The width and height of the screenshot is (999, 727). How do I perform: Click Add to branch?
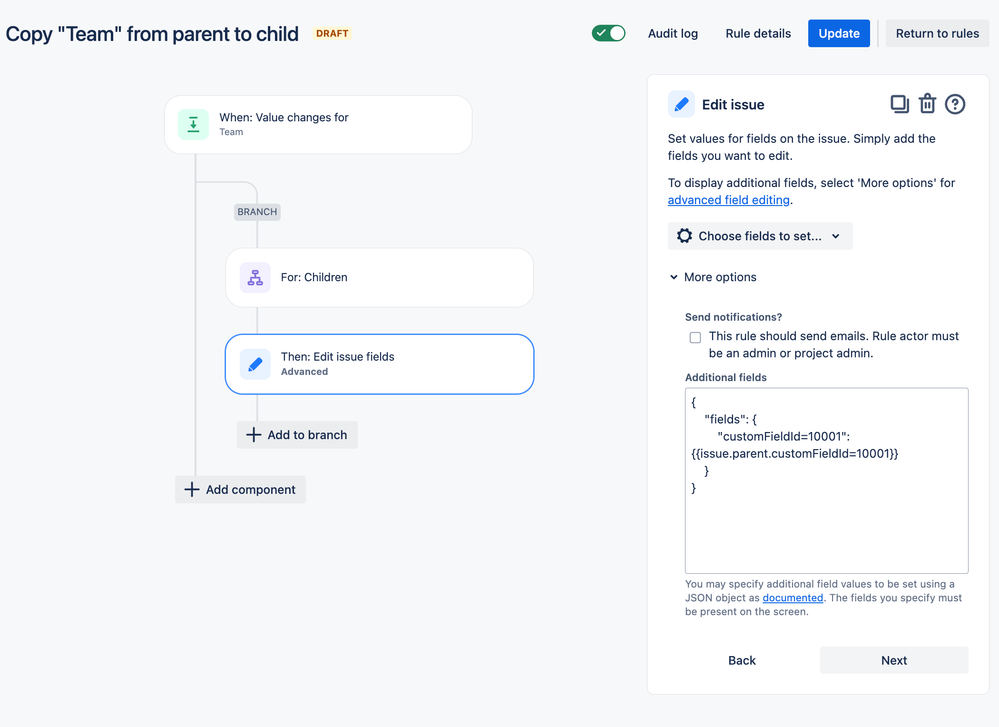coord(297,435)
